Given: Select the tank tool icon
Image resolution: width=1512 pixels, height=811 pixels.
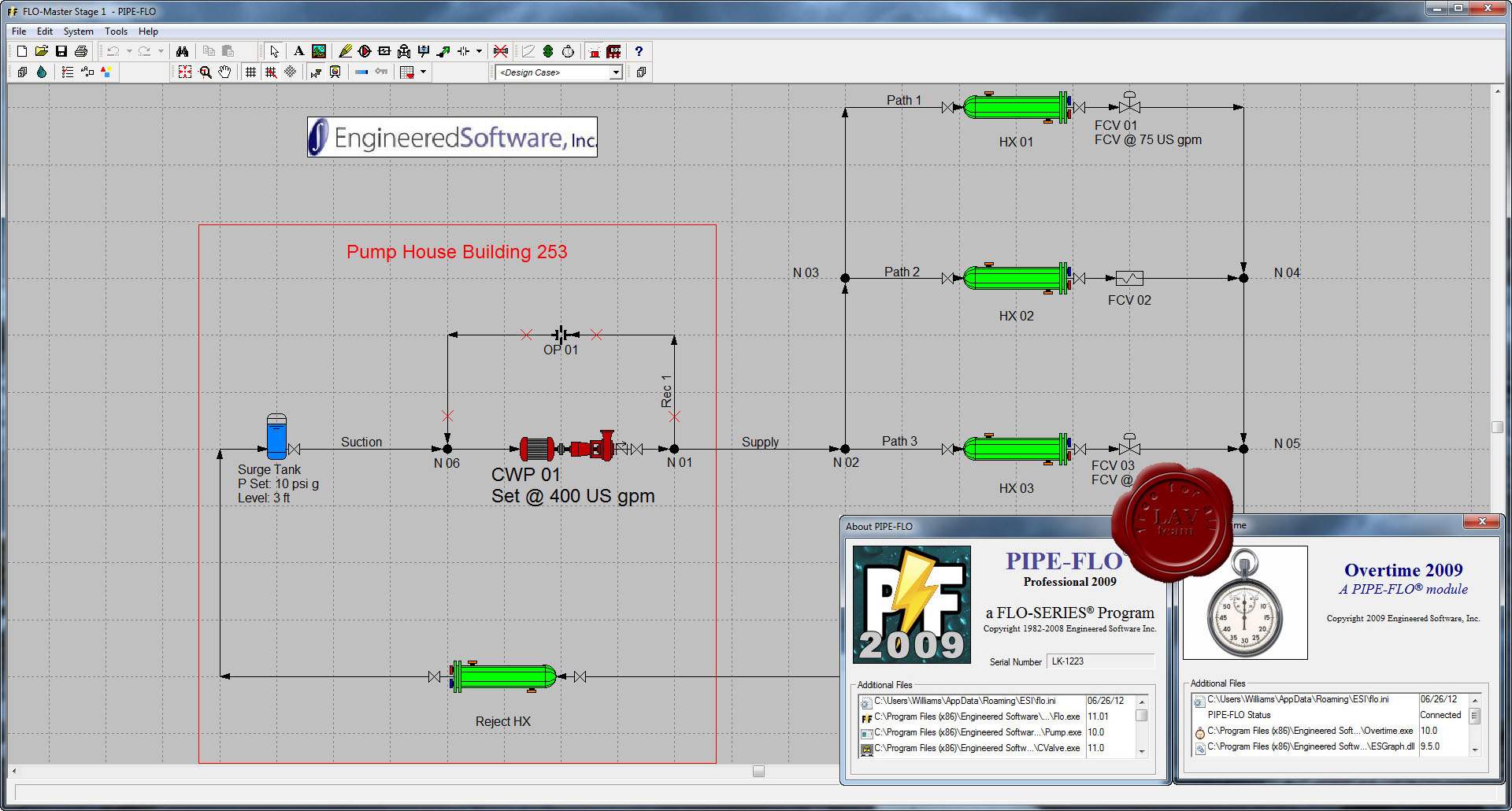Looking at the screenshot, I should [x=424, y=51].
